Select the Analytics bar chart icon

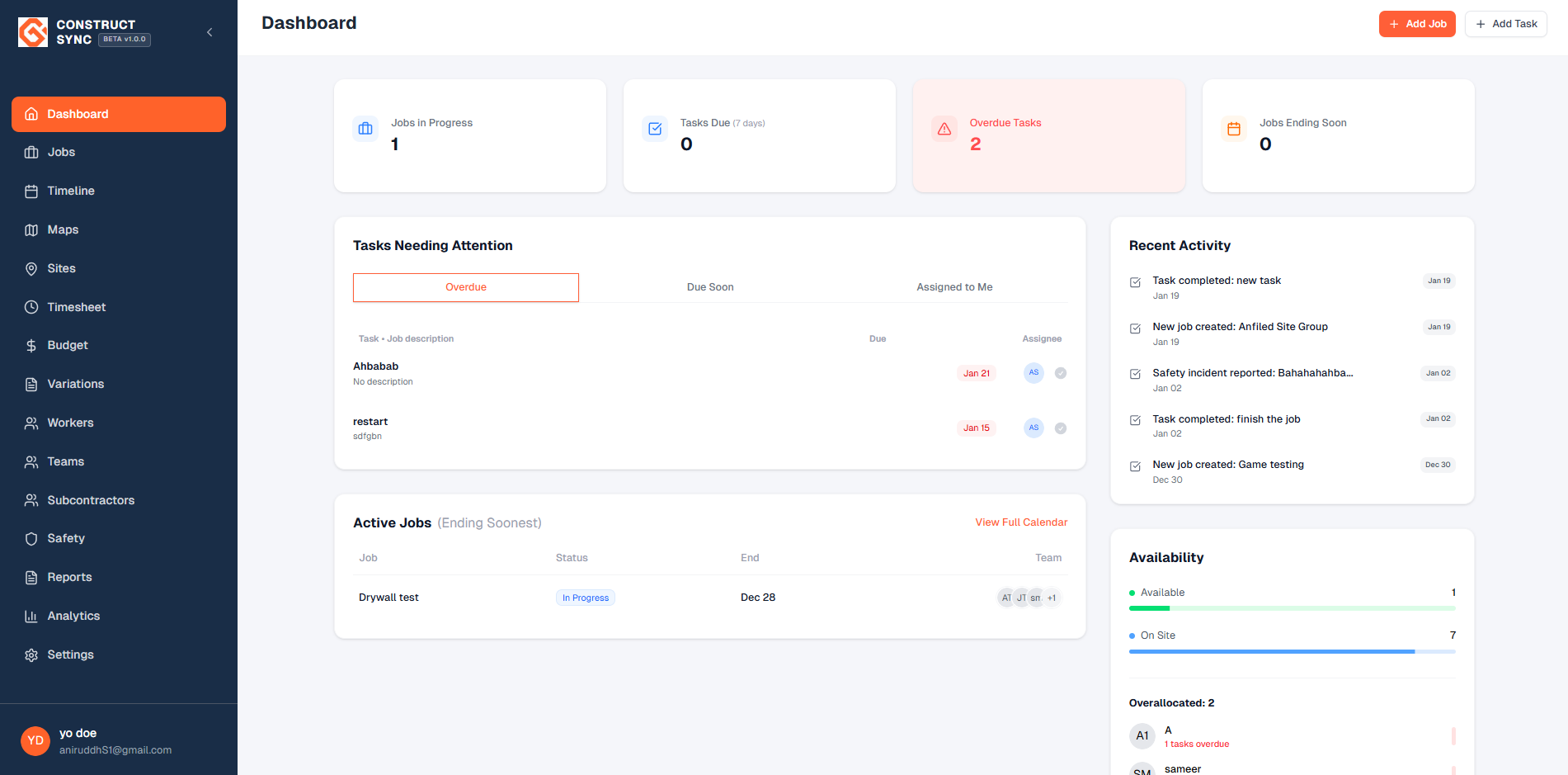pyautogui.click(x=31, y=616)
